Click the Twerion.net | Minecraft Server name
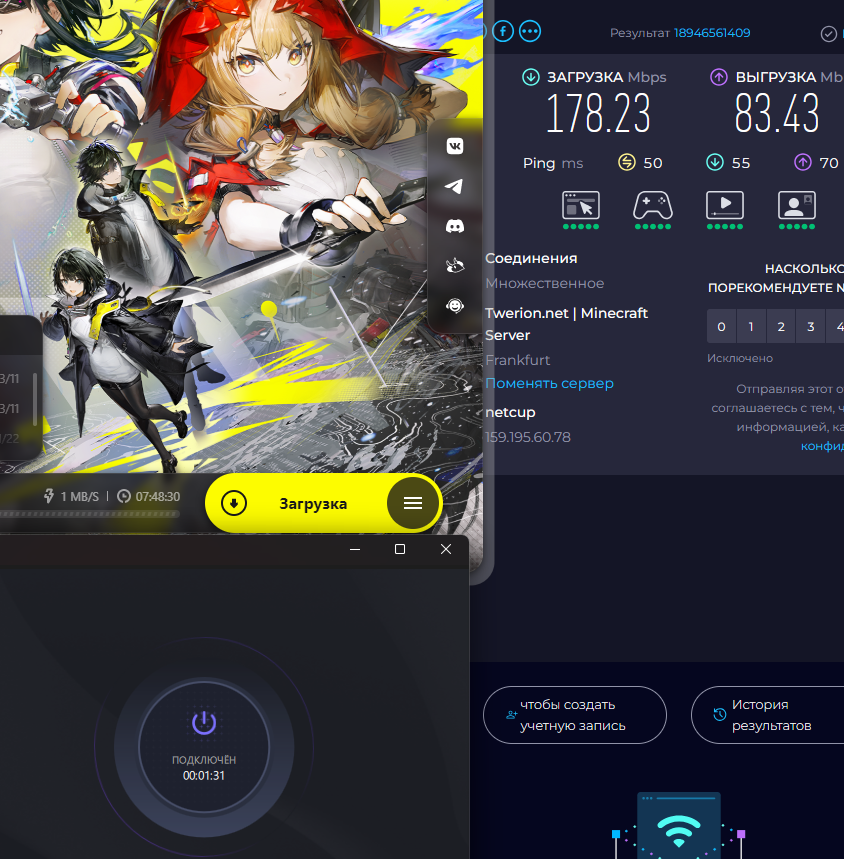 [566, 324]
